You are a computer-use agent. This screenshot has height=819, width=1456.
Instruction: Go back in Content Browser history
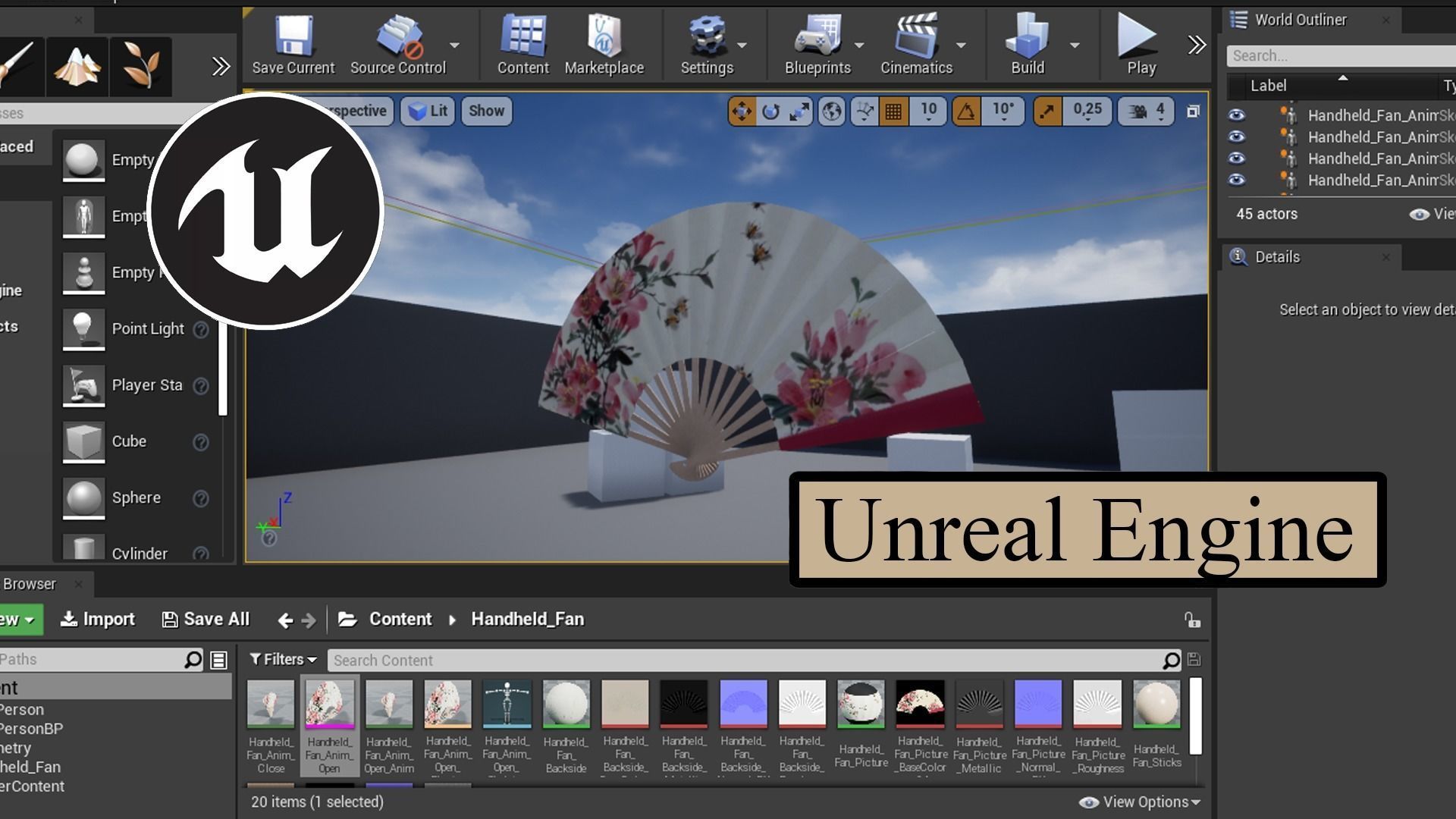pyautogui.click(x=285, y=620)
